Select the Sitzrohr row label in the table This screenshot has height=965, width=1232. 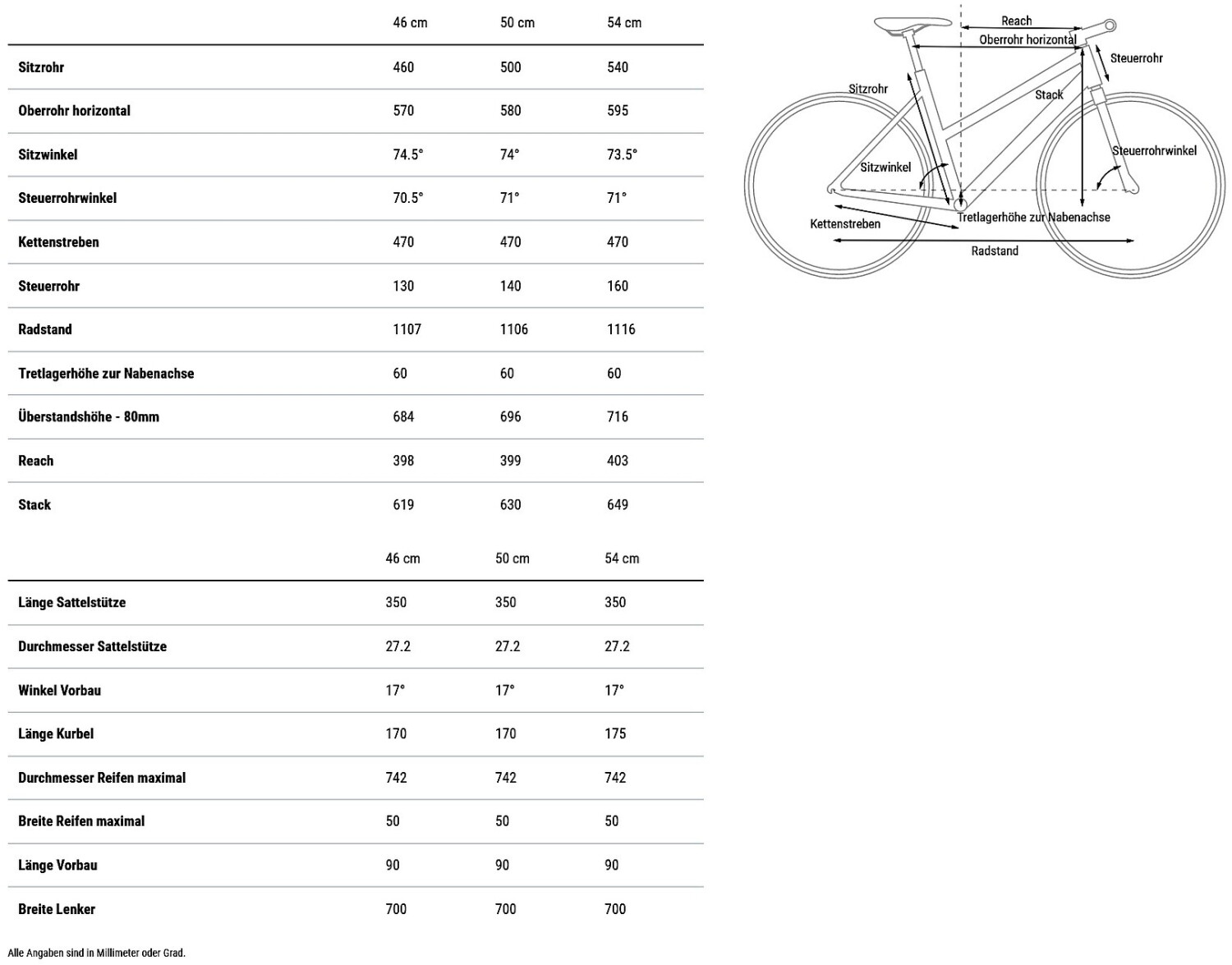click(x=41, y=67)
